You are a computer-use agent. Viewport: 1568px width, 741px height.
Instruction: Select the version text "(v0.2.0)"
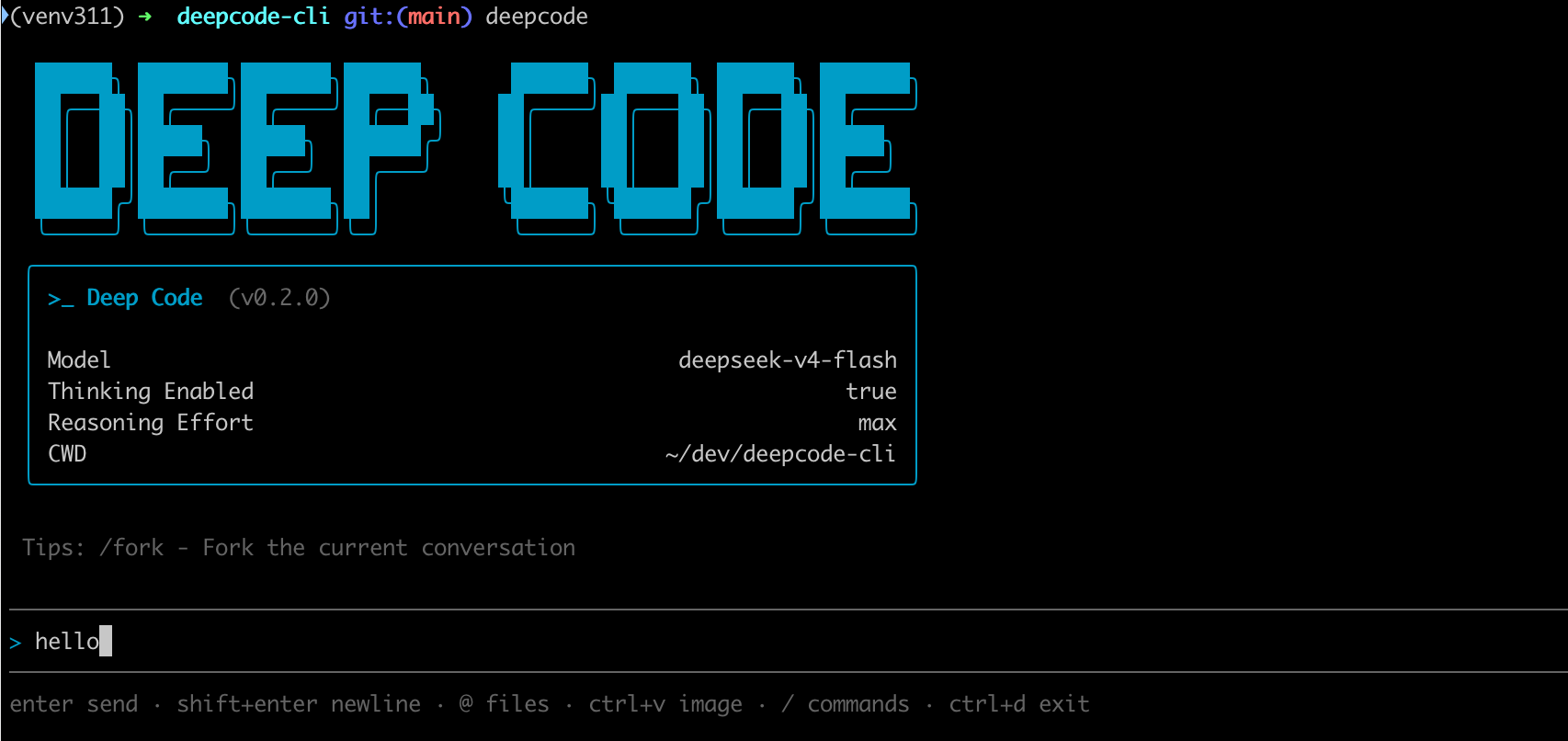point(279,298)
